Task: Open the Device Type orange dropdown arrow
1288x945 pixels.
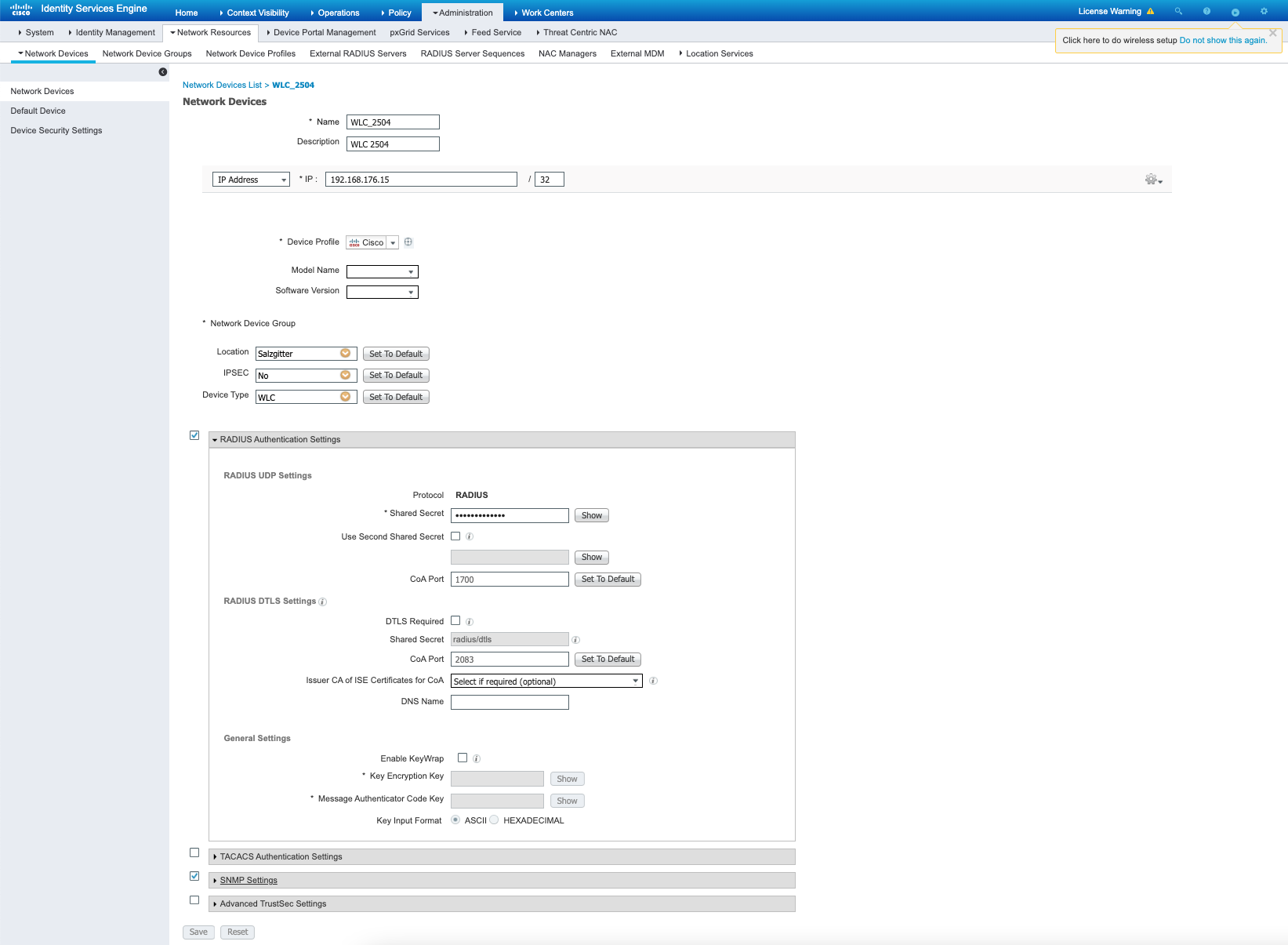Action: pos(345,397)
